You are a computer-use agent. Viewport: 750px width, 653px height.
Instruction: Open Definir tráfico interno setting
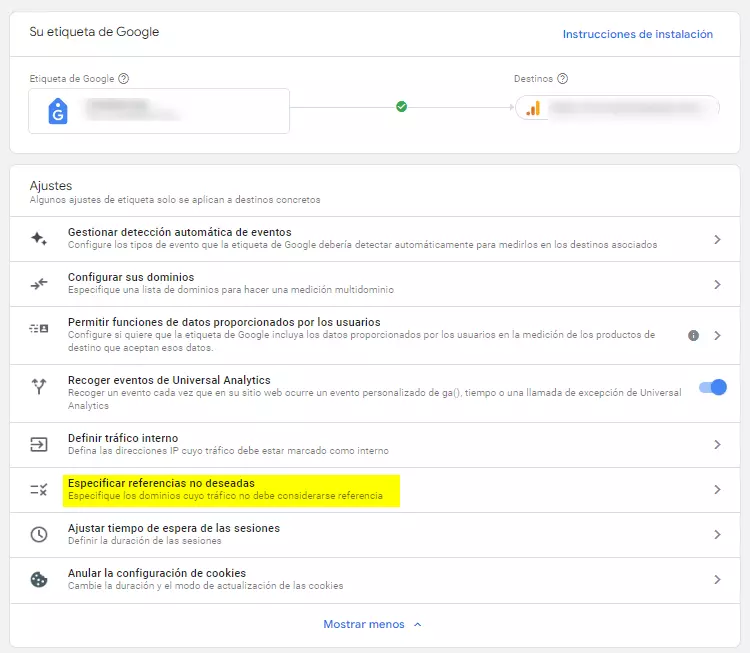[x=375, y=445]
